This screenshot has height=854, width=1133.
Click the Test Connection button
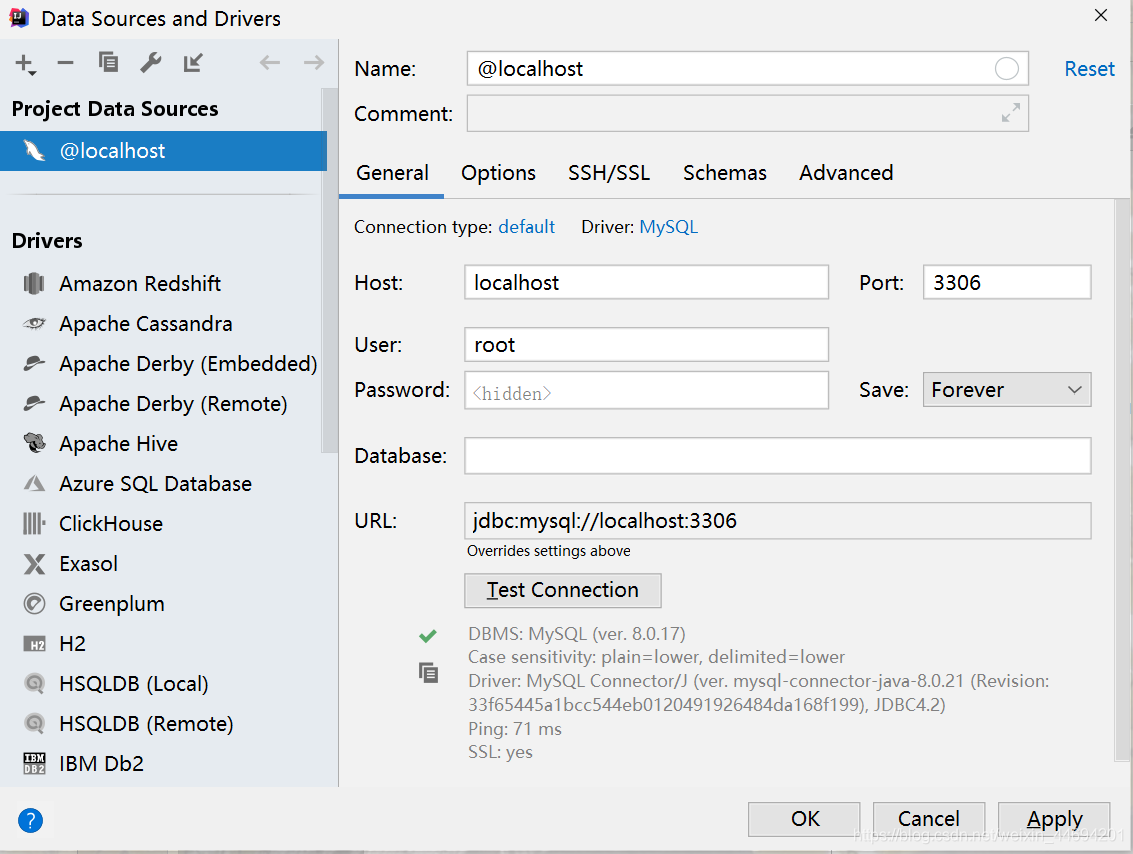coord(562,590)
